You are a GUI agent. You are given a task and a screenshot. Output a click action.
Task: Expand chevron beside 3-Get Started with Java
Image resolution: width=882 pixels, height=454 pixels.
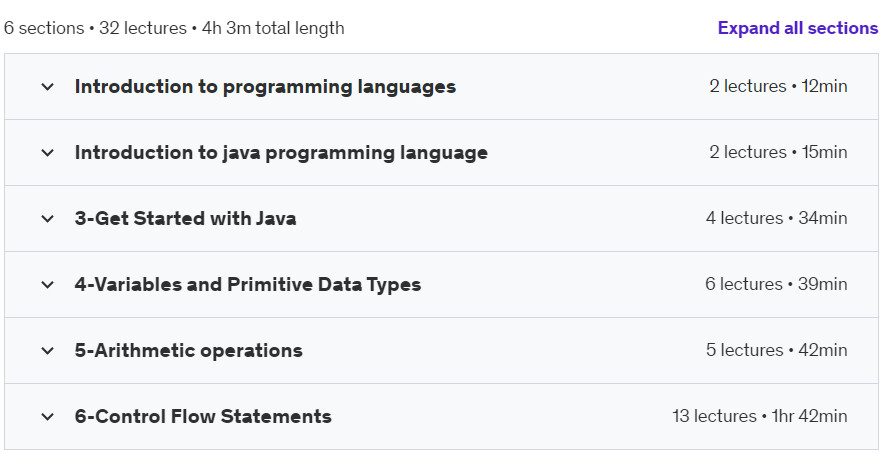[x=48, y=218]
